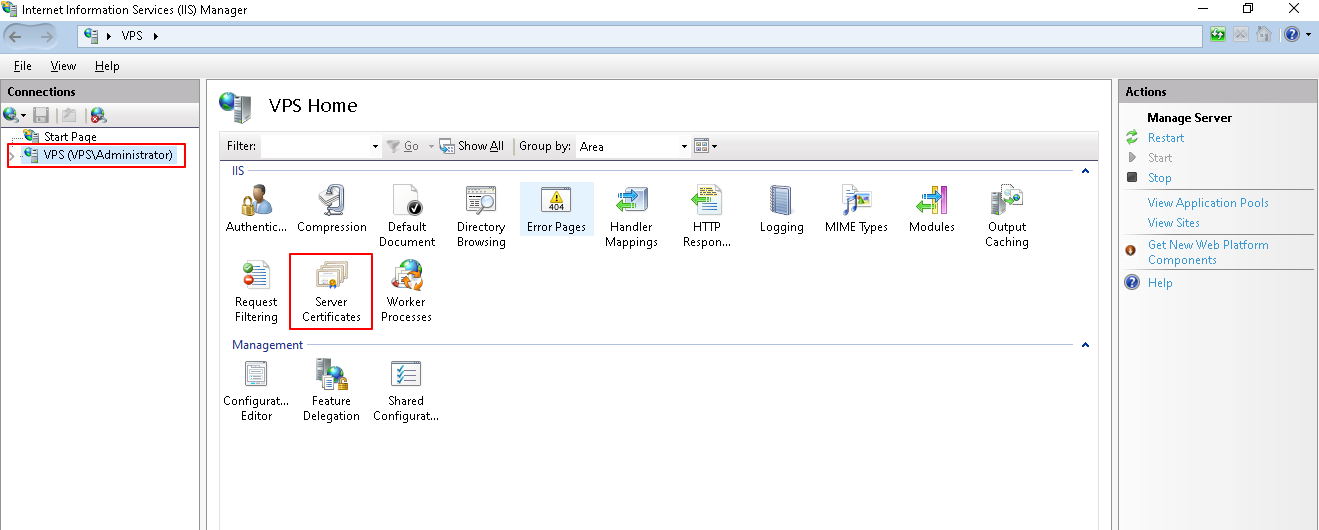Open the Compression feature
The image size is (1319, 530).
[332, 209]
